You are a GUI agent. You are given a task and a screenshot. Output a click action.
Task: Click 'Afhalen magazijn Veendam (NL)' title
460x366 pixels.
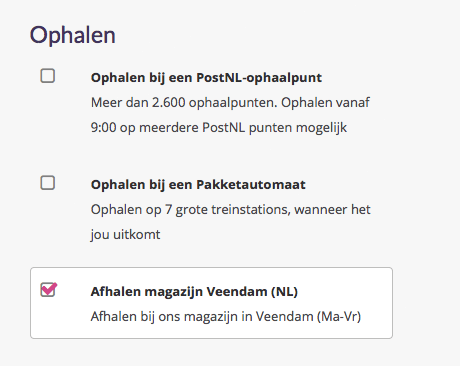click(194, 292)
